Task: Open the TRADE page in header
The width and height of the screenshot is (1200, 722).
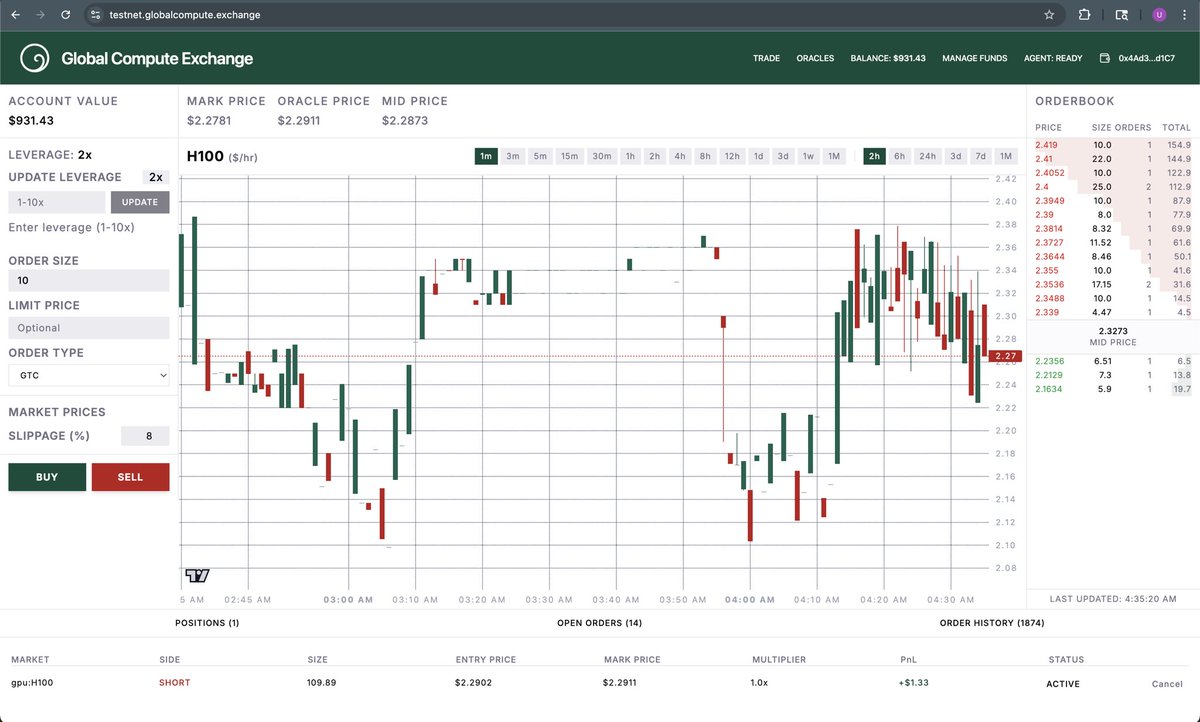Action: [x=766, y=58]
